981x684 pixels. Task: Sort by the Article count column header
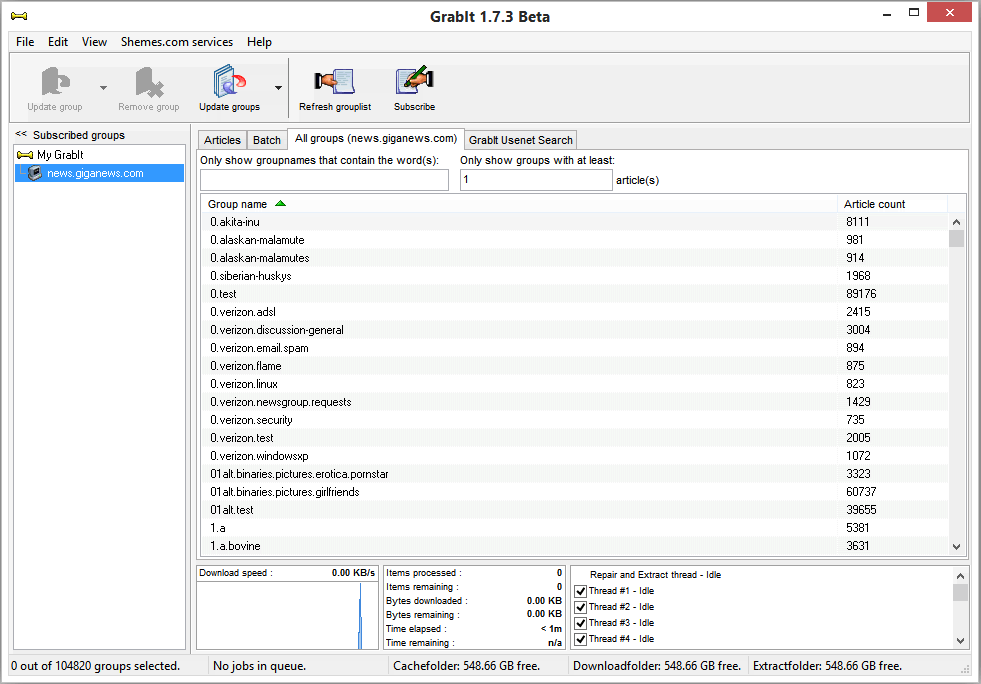(x=892, y=204)
